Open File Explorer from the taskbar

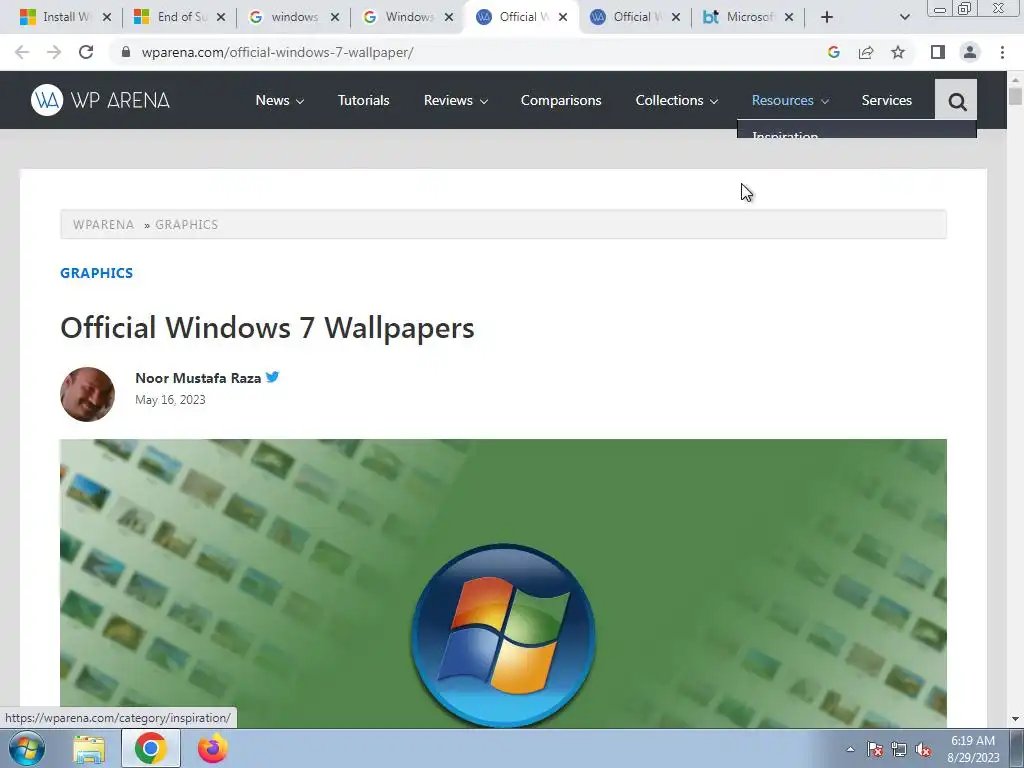[89, 749]
